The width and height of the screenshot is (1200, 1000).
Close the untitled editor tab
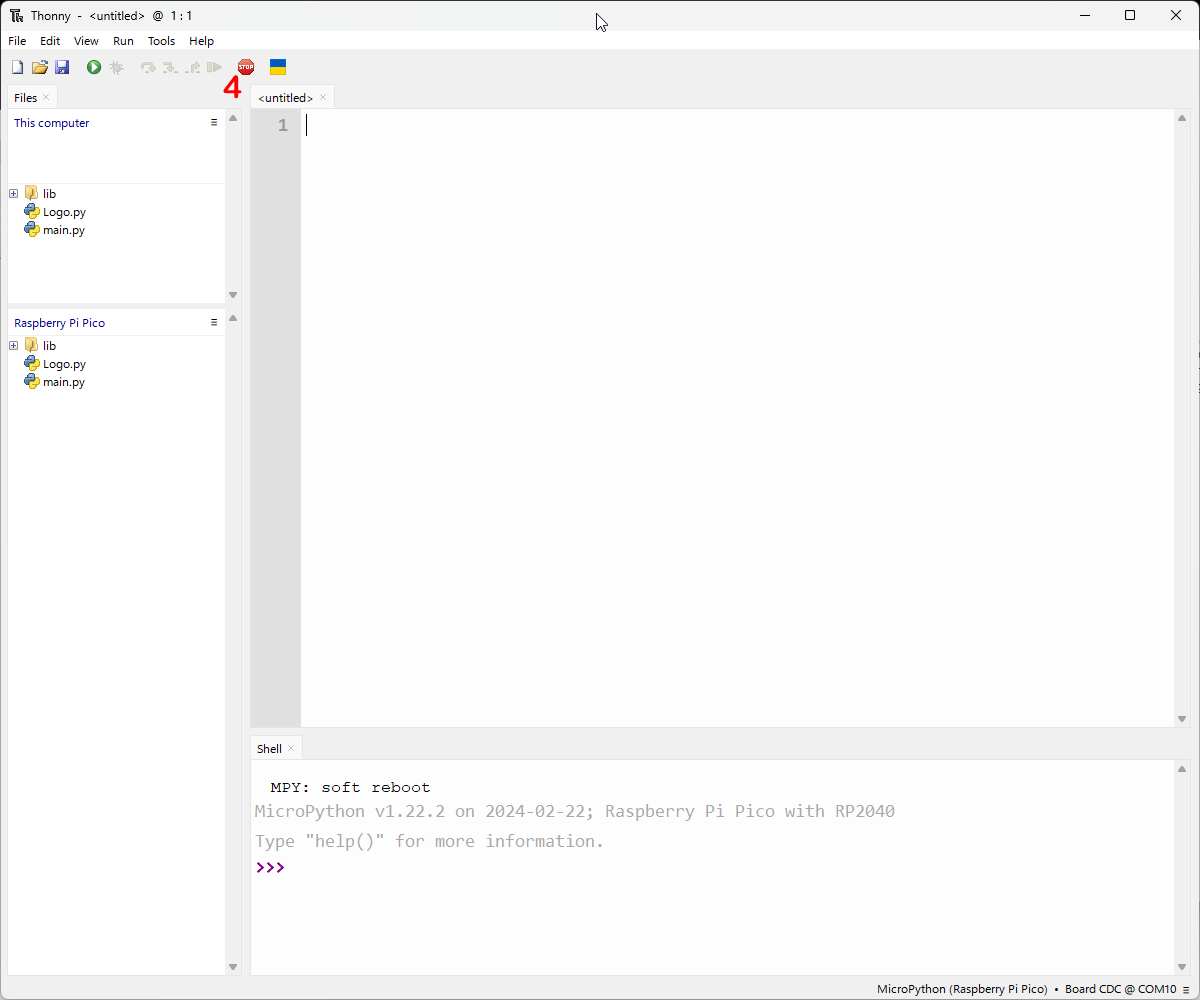coord(322,97)
